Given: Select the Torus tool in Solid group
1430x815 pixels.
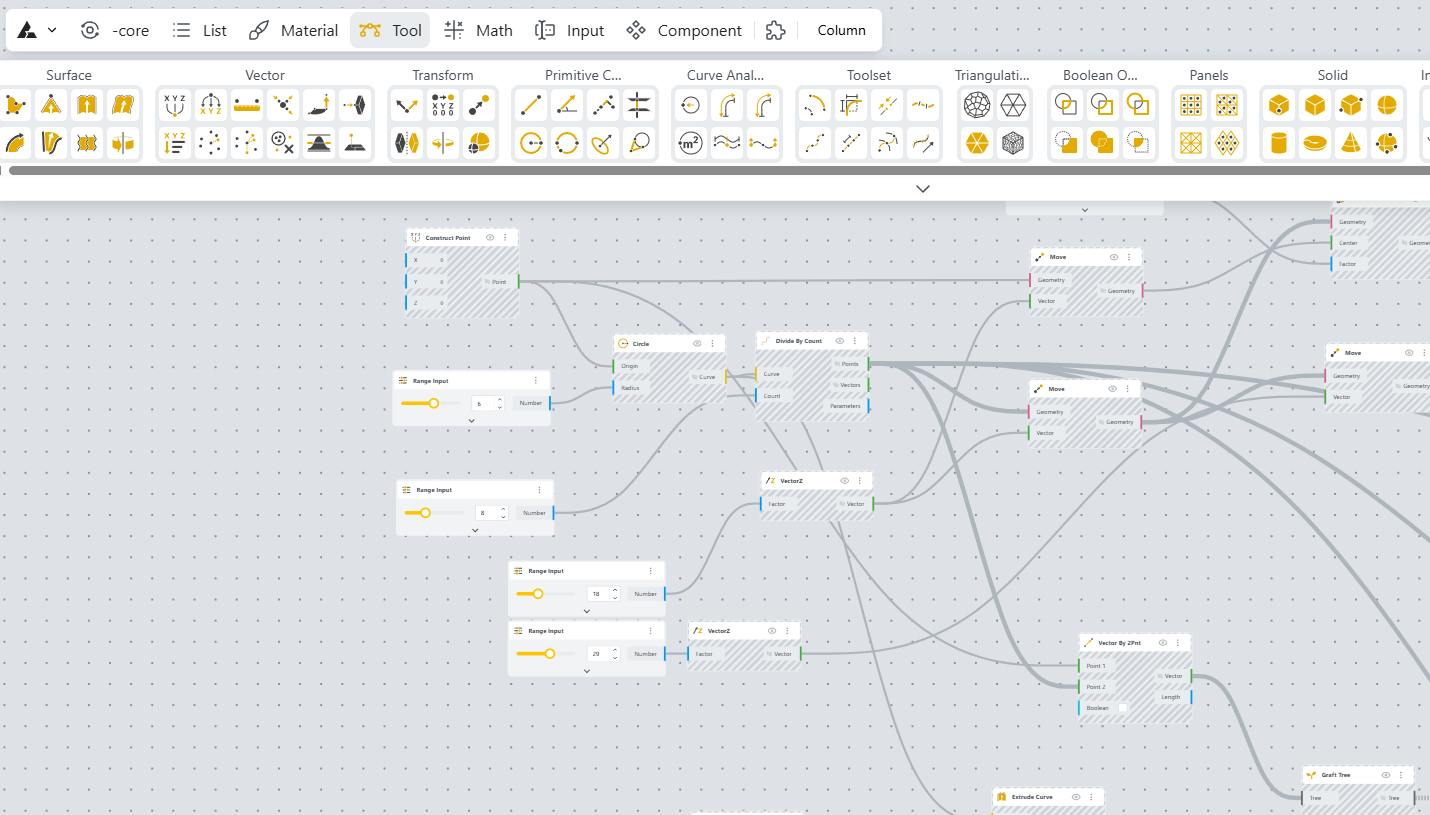Looking at the screenshot, I should point(1314,143).
